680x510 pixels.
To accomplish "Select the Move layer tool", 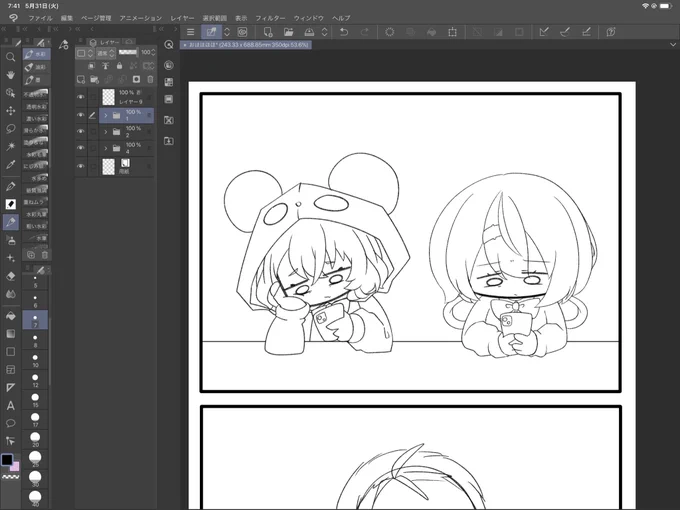I will [x=10, y=111].
